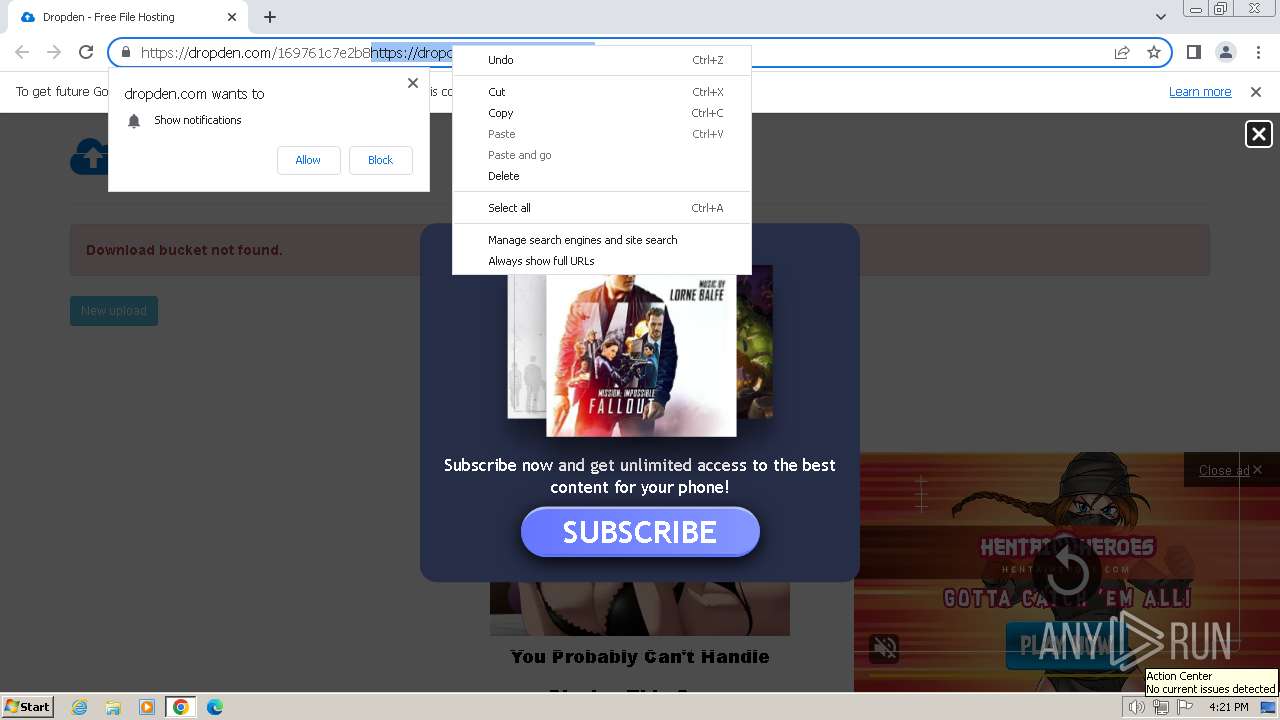Open the Mission Impossible Fallout poster

[x=641, y=355]
